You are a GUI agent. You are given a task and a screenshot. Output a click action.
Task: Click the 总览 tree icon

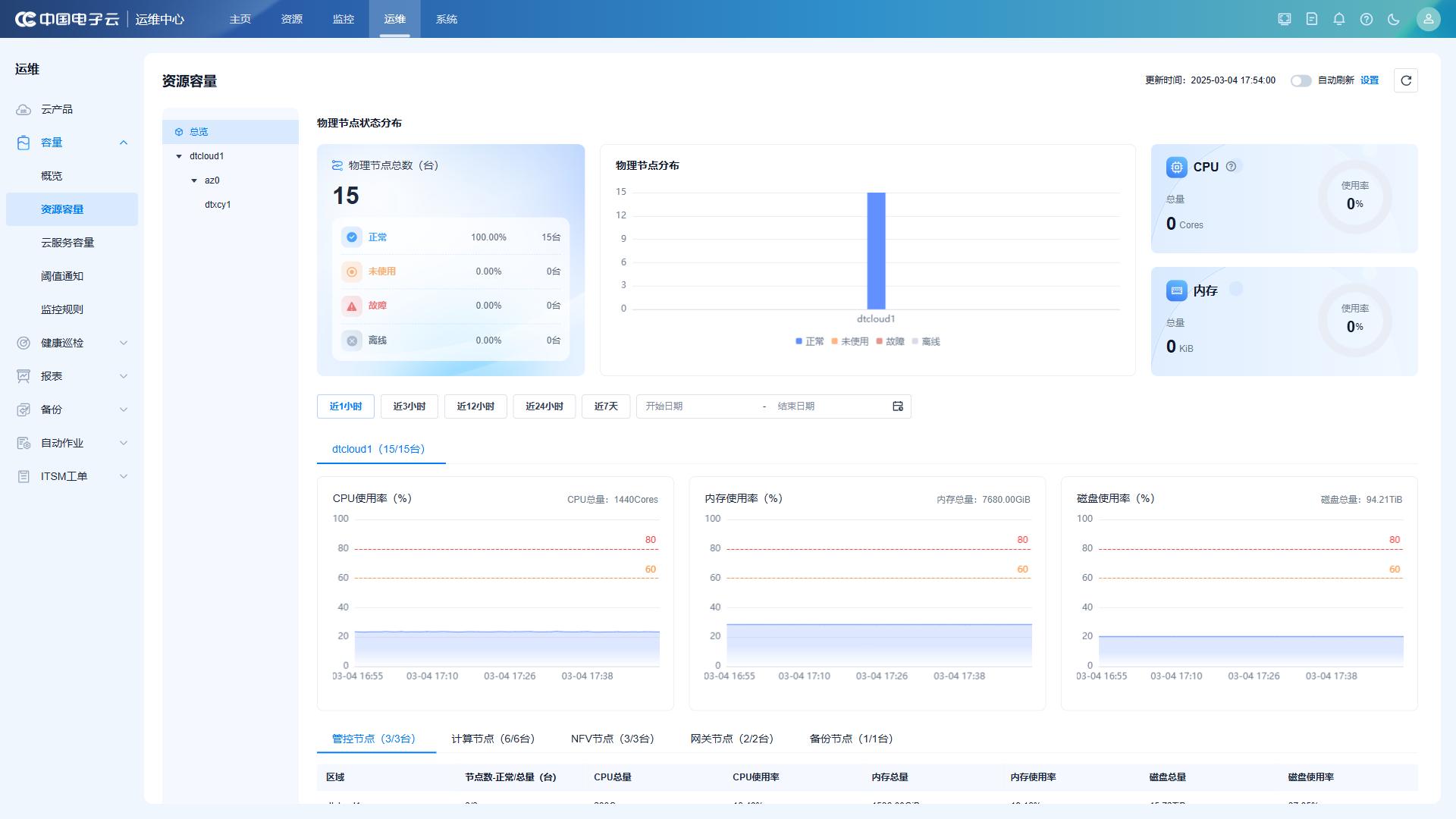point(179,132)
